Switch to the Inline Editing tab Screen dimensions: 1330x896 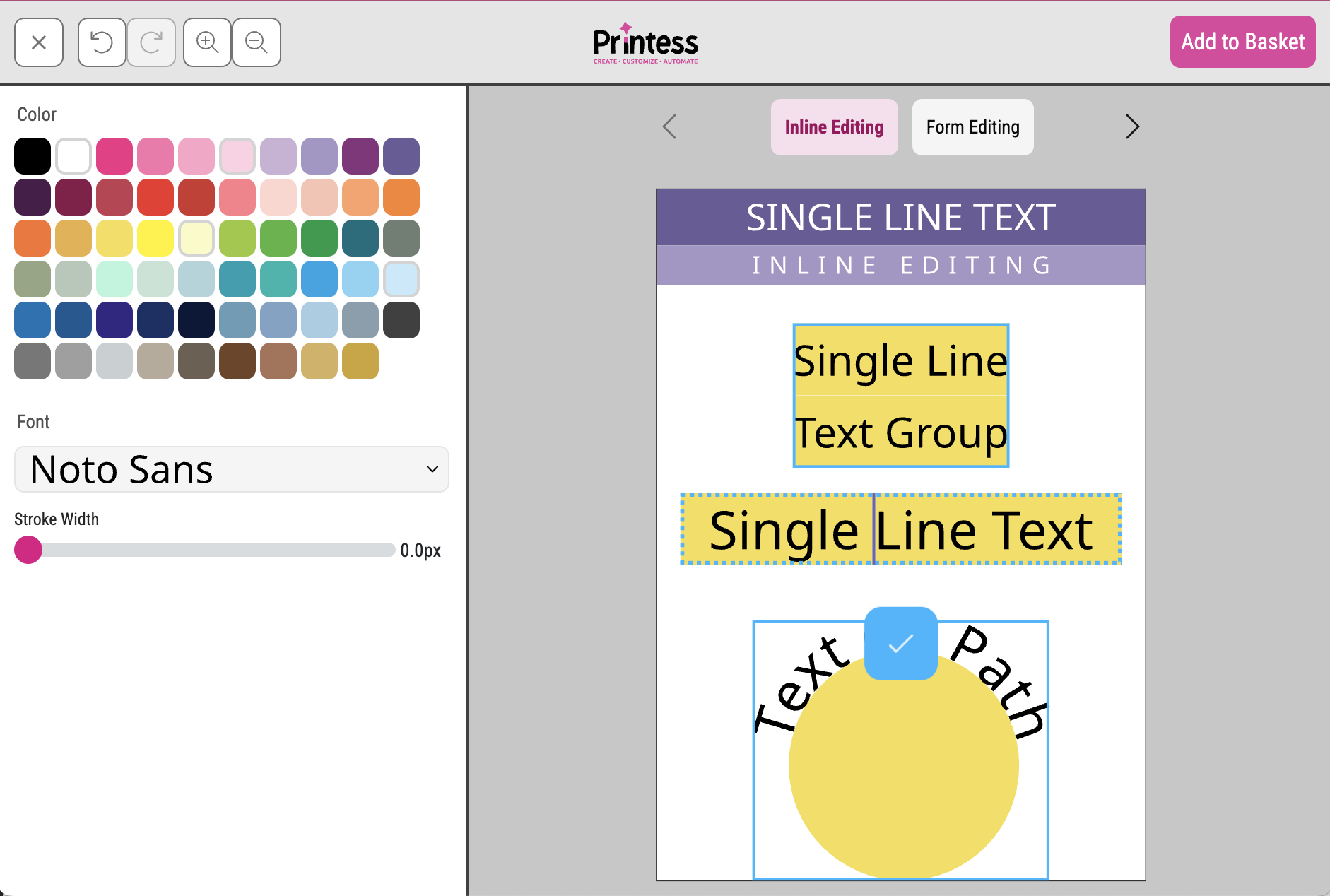[834, 127]
